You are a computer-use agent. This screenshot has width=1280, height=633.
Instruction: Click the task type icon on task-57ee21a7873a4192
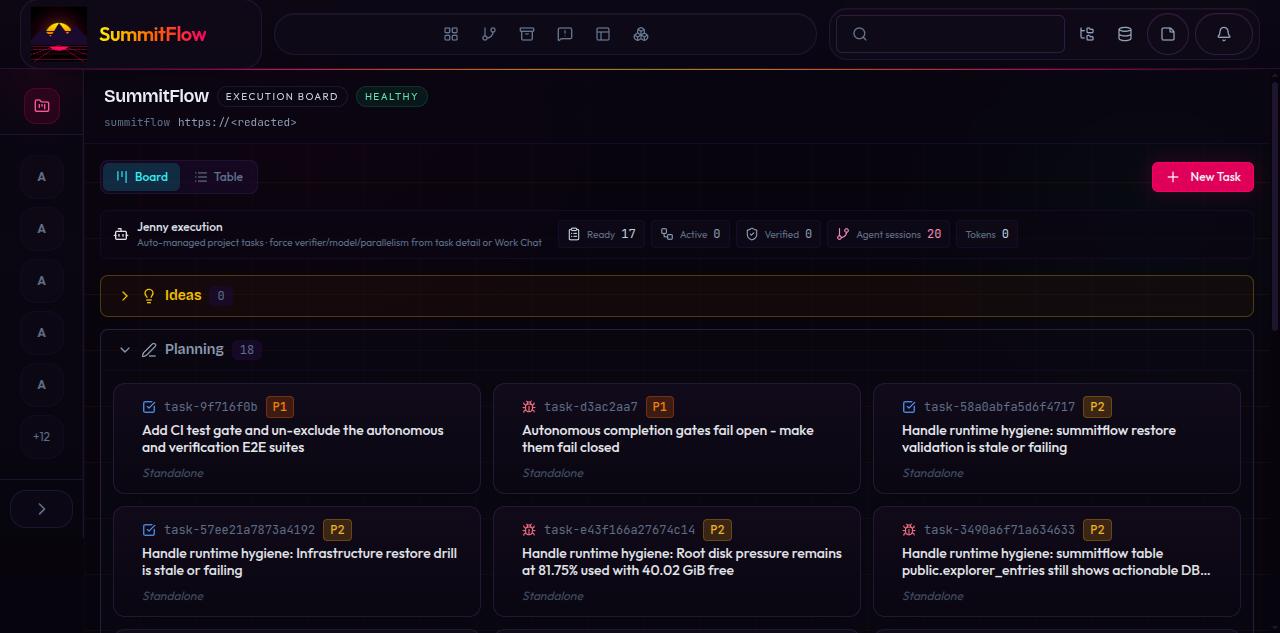click(x=150, y=530)
